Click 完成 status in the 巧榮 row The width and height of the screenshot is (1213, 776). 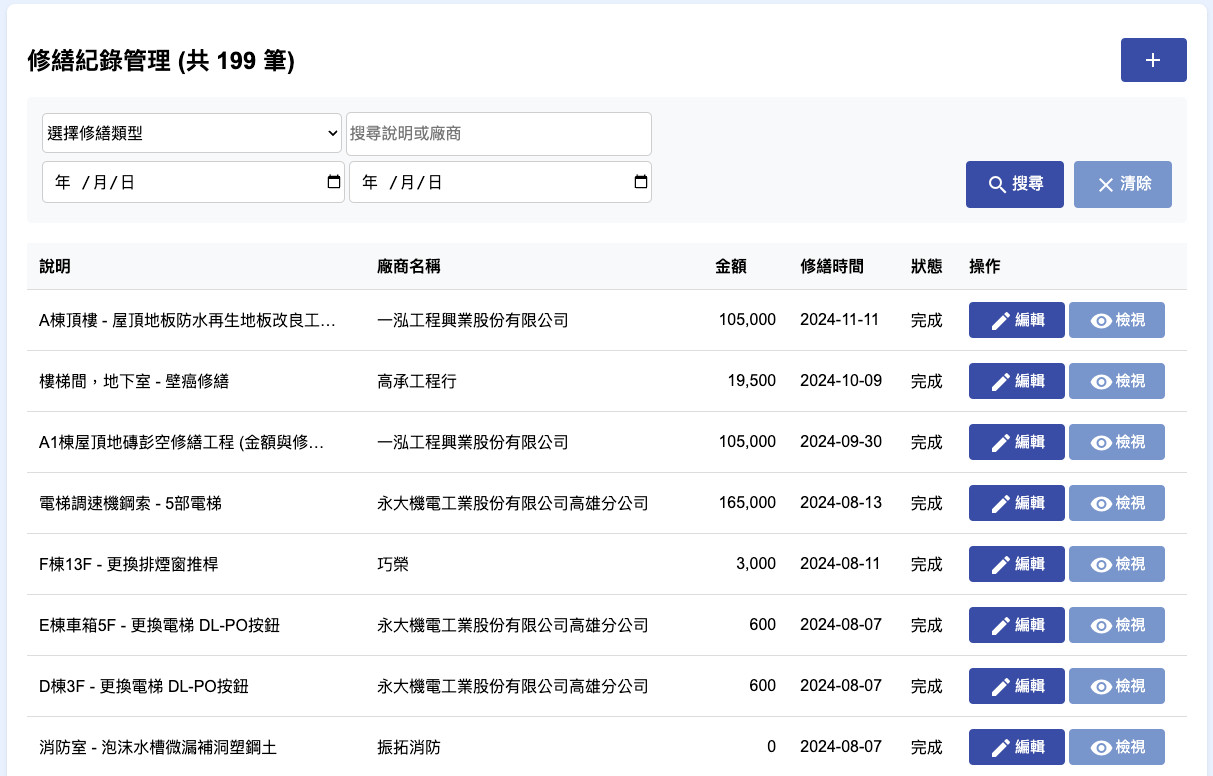[x=926, y=564]
